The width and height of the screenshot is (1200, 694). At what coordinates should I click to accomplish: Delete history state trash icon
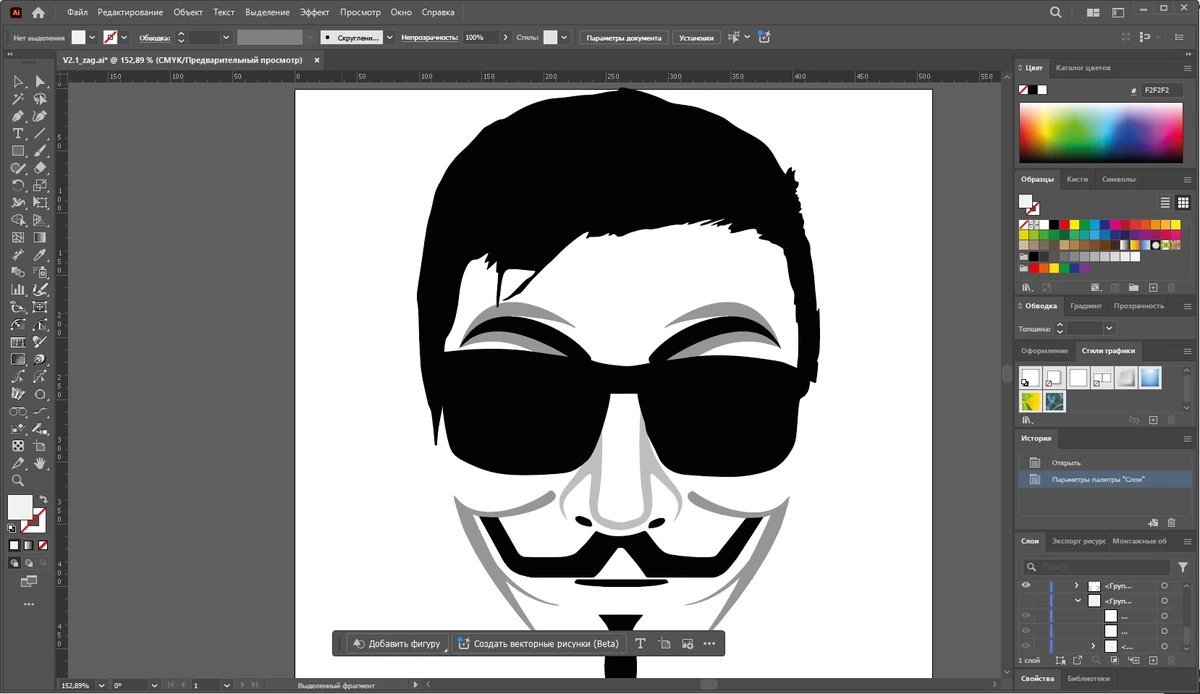point(1171,521)
